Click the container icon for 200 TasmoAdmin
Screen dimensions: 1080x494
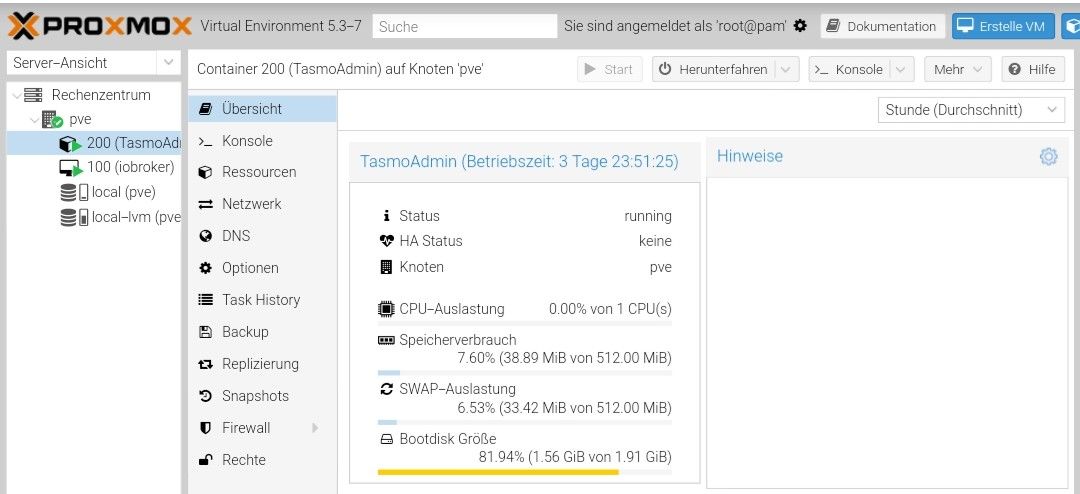(70, 143)
